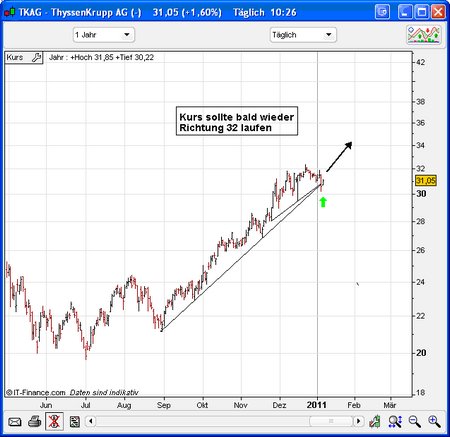Click the 'Sep' month label on time axis
This screenshot has height=437, width=450.
pos(164,405)
